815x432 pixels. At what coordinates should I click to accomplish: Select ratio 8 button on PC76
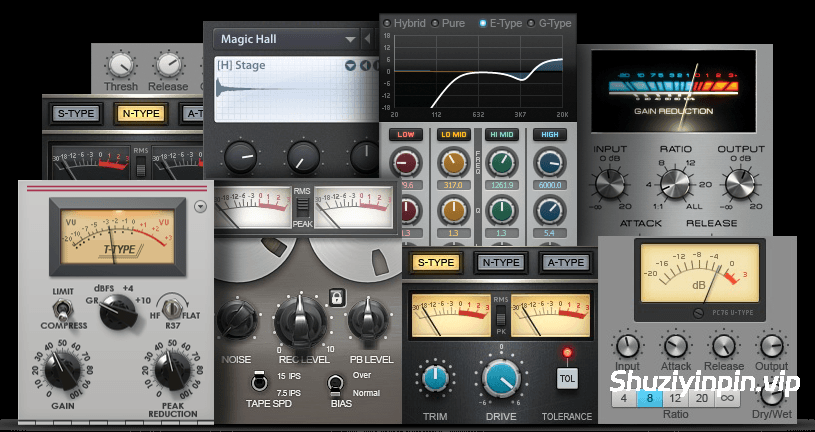(649, 399)
